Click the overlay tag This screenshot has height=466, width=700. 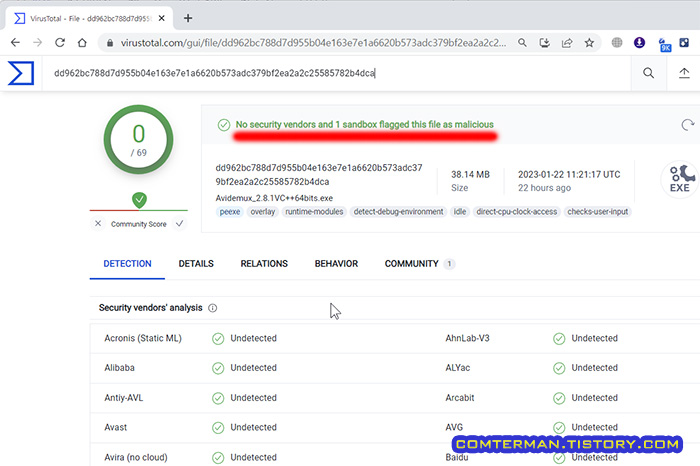coord(262,212)
